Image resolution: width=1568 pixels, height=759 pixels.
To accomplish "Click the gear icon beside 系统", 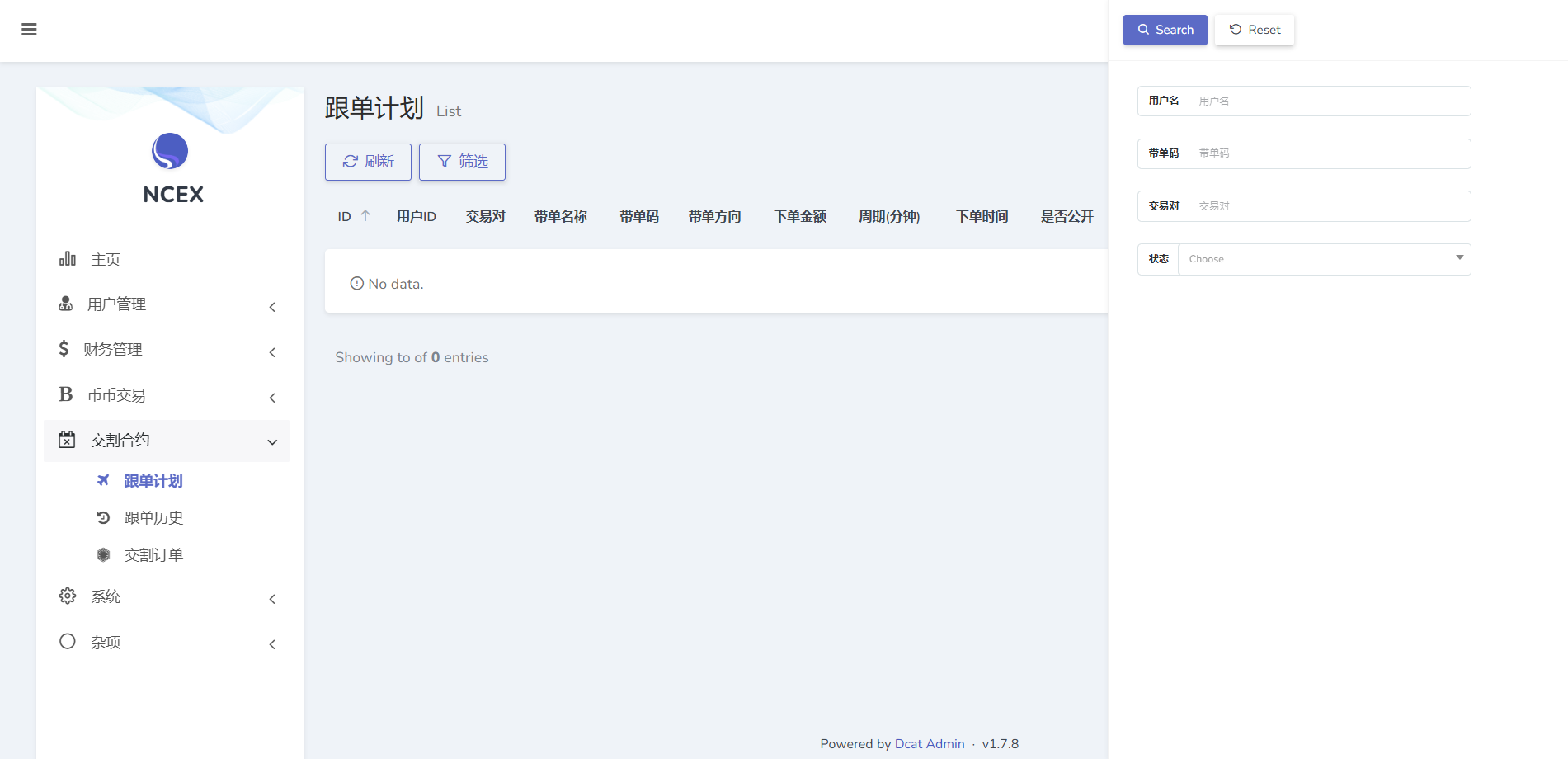I will click(x=68, y=596).
